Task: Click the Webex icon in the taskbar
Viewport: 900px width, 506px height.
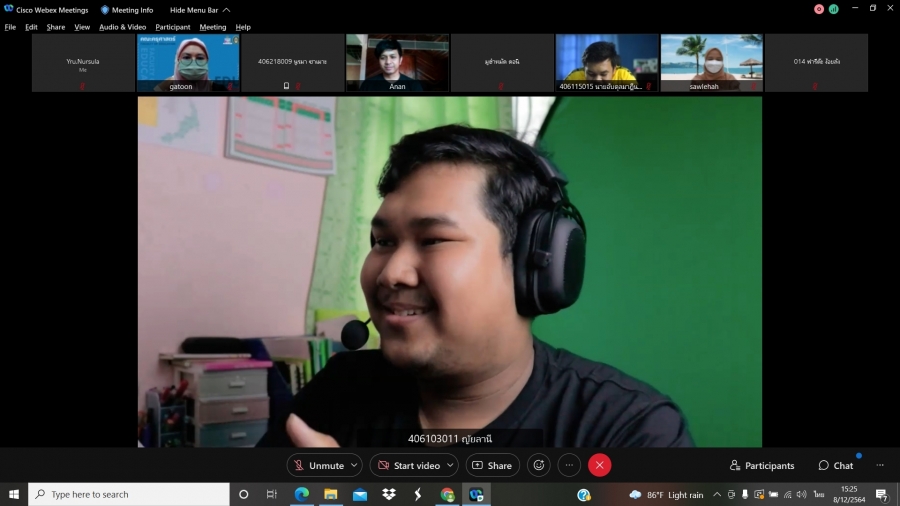Action: click(x=476, y=494)
